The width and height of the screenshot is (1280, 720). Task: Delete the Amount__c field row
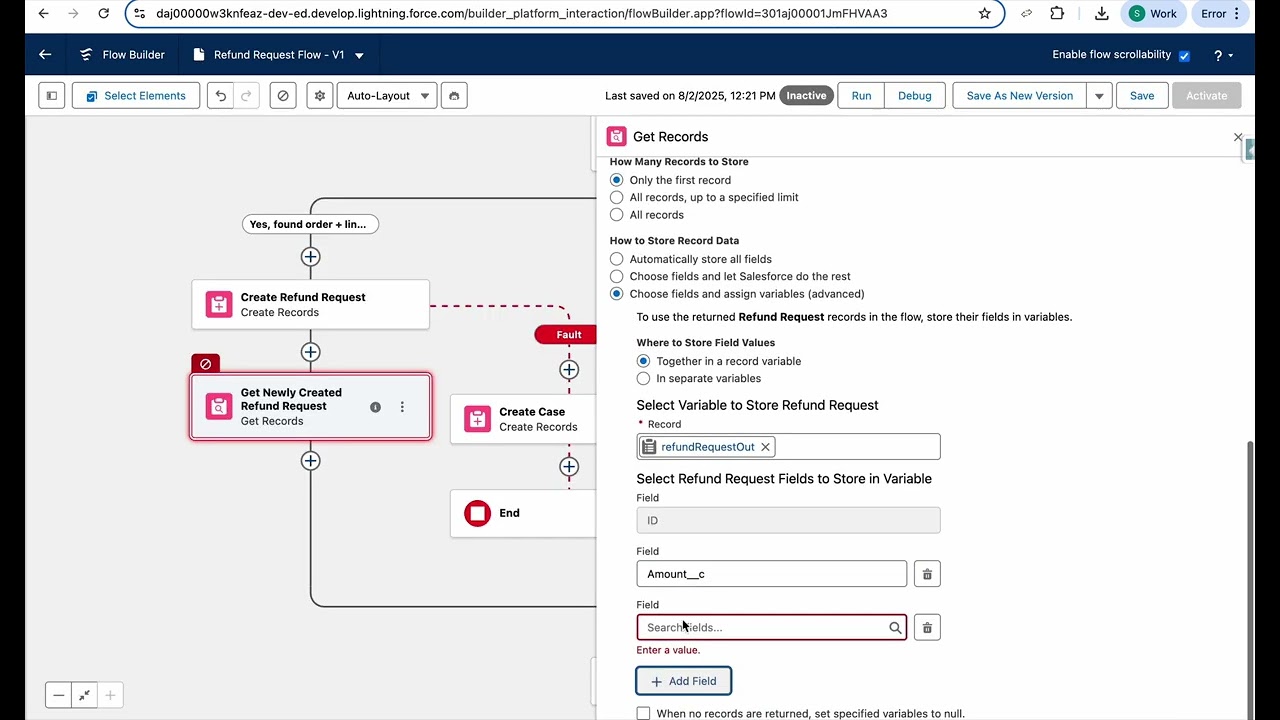[x=927, y=574]
